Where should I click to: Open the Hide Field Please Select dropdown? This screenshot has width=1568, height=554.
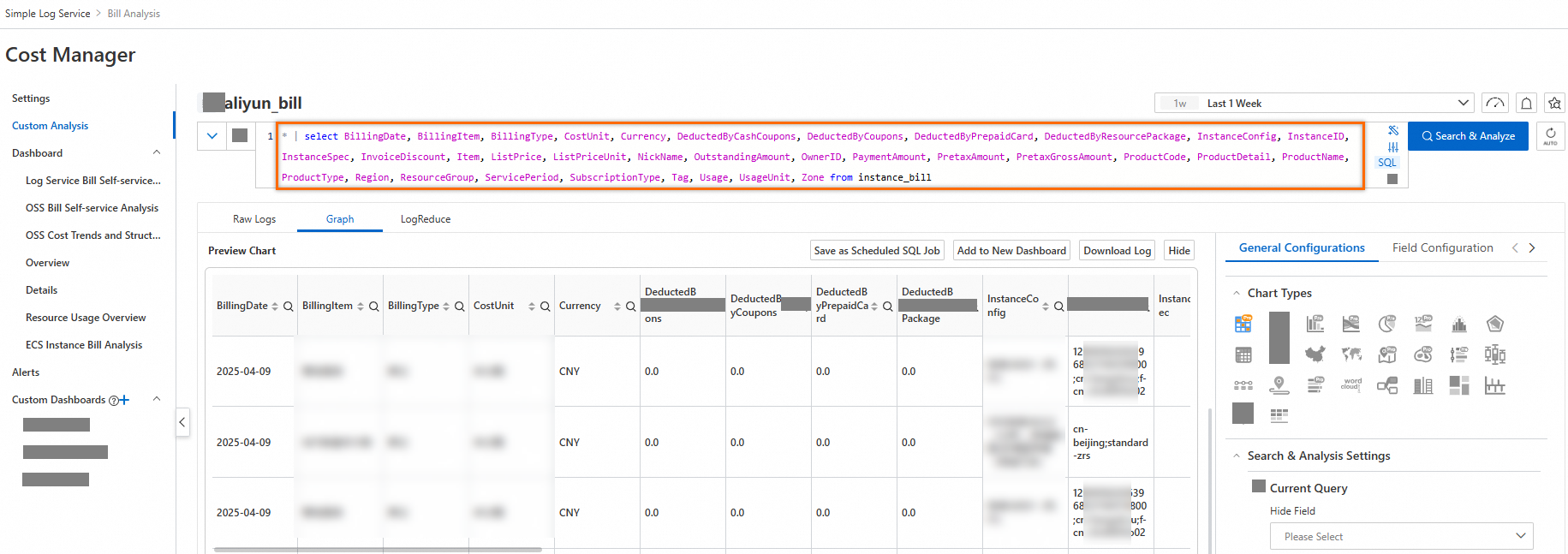pos(1402,537)
